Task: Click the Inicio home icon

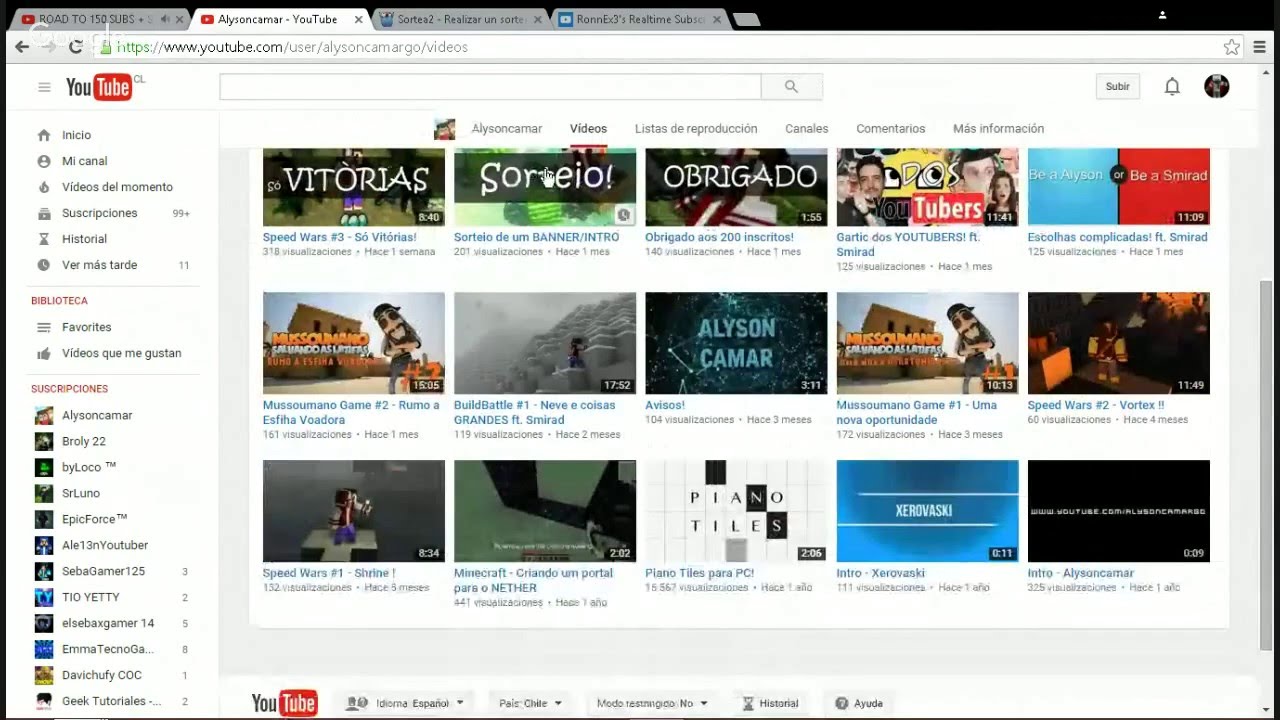Action: coord(44,135)
